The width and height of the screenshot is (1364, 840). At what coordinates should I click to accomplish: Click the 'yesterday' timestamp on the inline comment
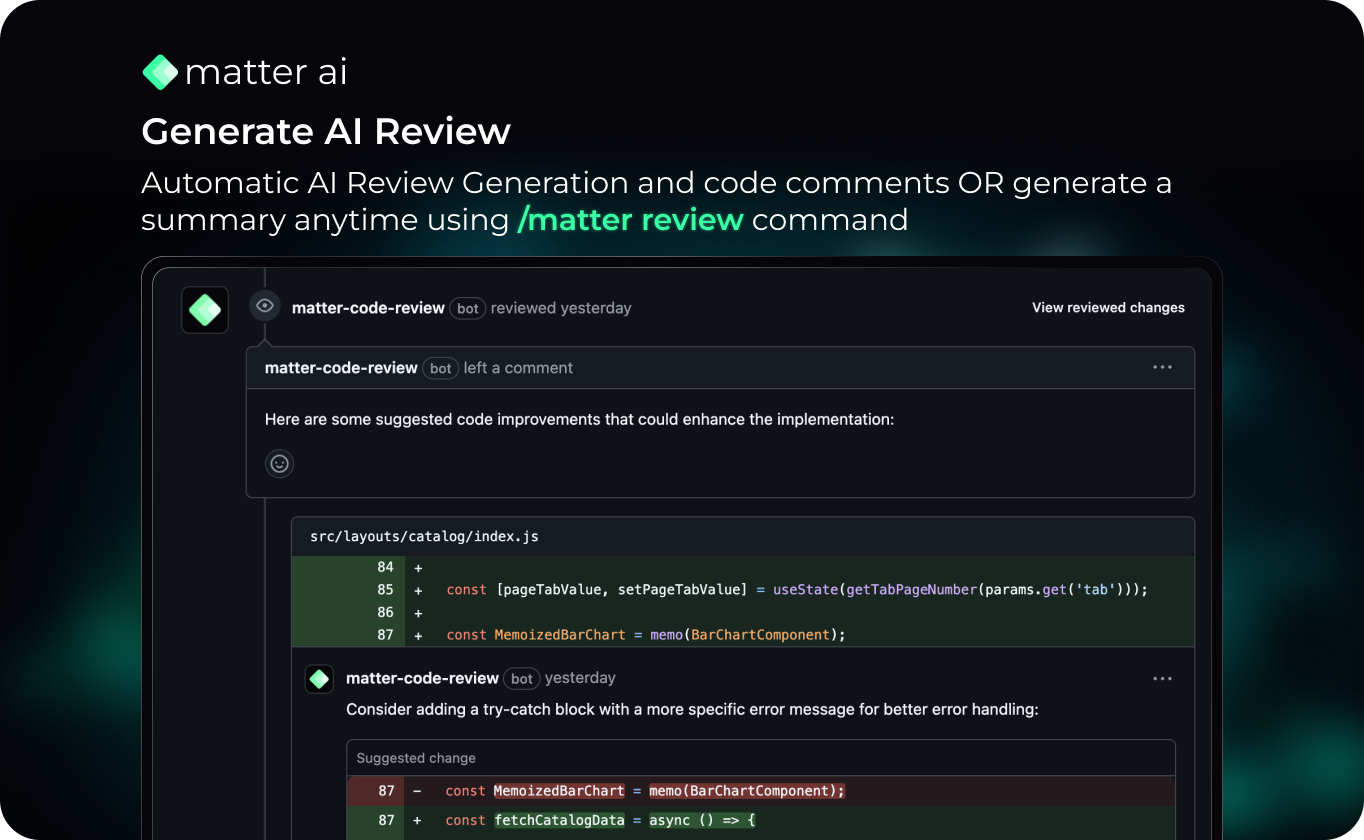(580, 678)
